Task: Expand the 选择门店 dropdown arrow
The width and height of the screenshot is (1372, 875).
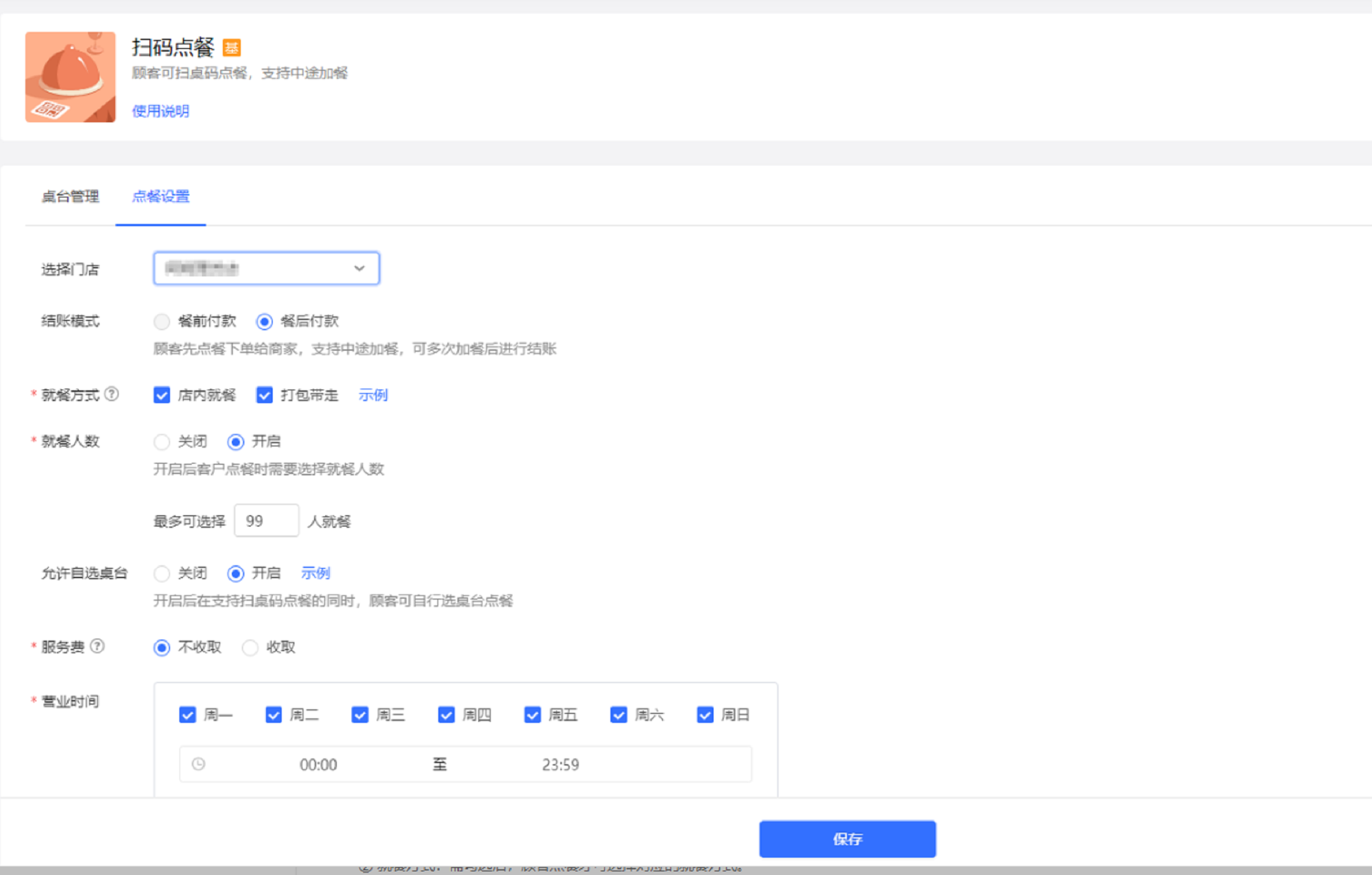Action: coord(359,268)
